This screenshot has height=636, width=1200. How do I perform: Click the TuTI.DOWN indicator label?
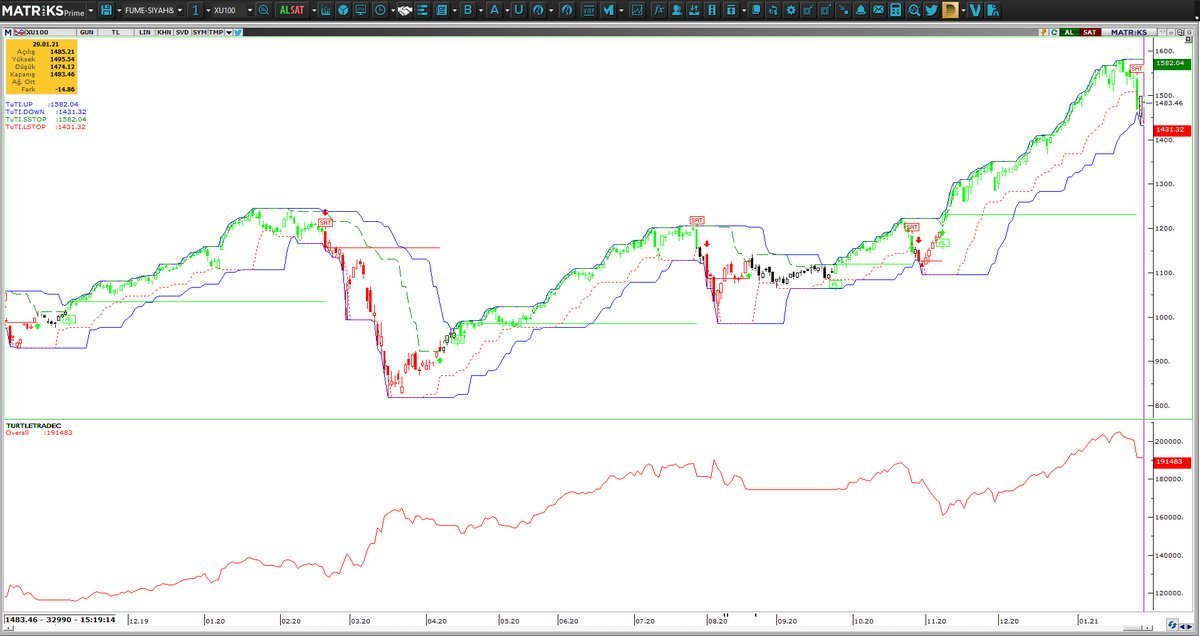(x=25, y=111)
